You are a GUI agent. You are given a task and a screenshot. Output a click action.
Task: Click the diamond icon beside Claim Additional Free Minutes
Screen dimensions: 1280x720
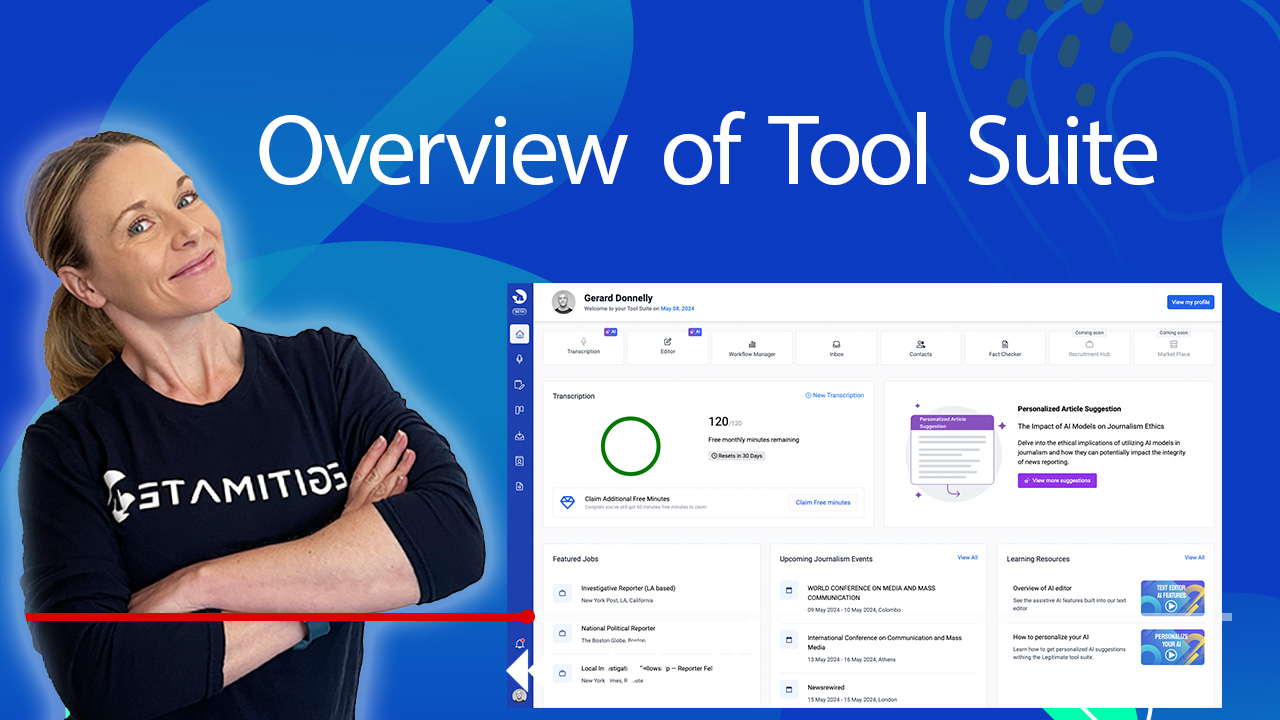568,502
